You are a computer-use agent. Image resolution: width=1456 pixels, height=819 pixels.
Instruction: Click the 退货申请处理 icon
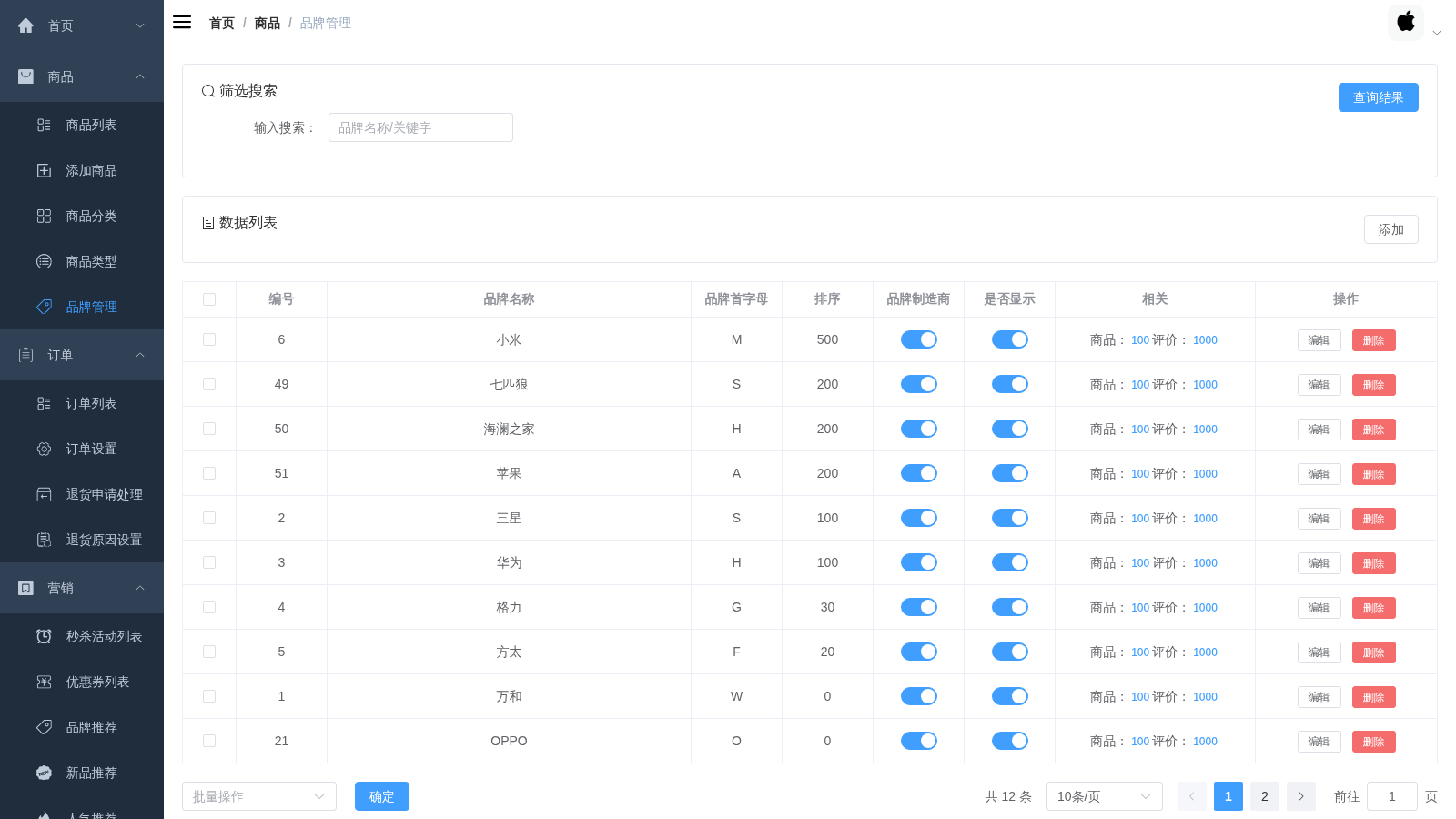[44, 494]
